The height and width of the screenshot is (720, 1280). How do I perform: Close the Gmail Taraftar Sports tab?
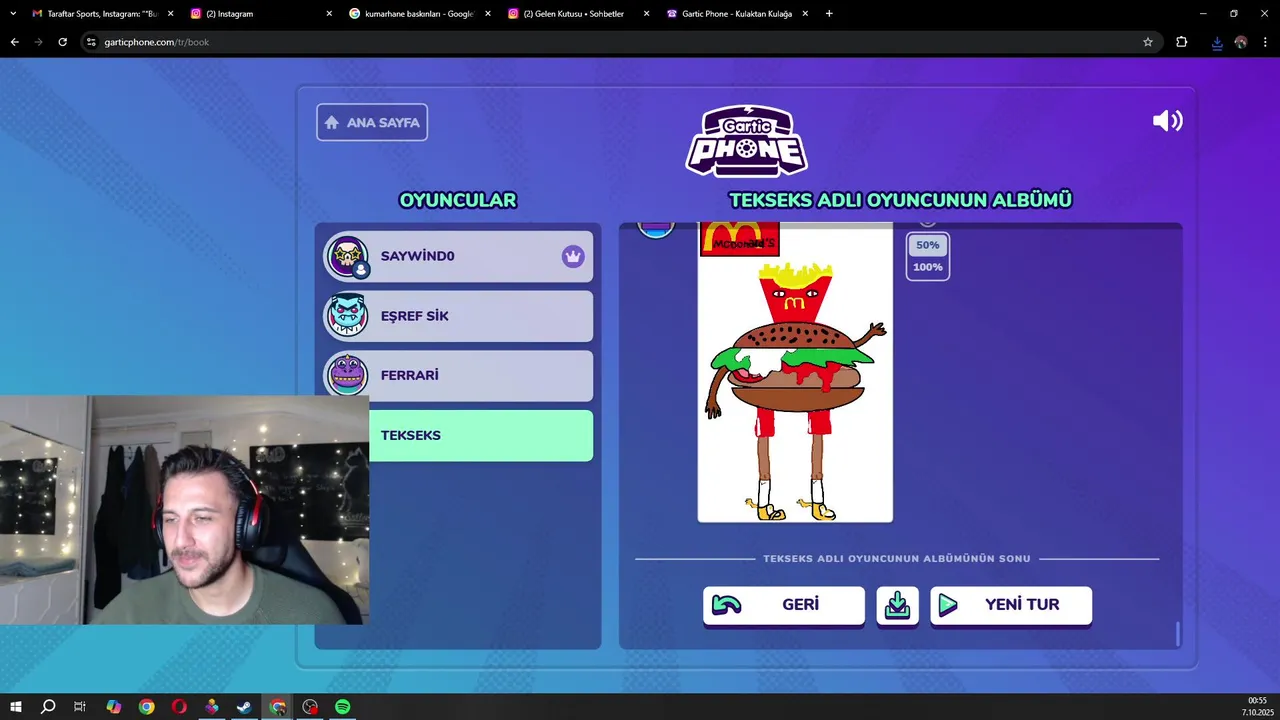170,14
